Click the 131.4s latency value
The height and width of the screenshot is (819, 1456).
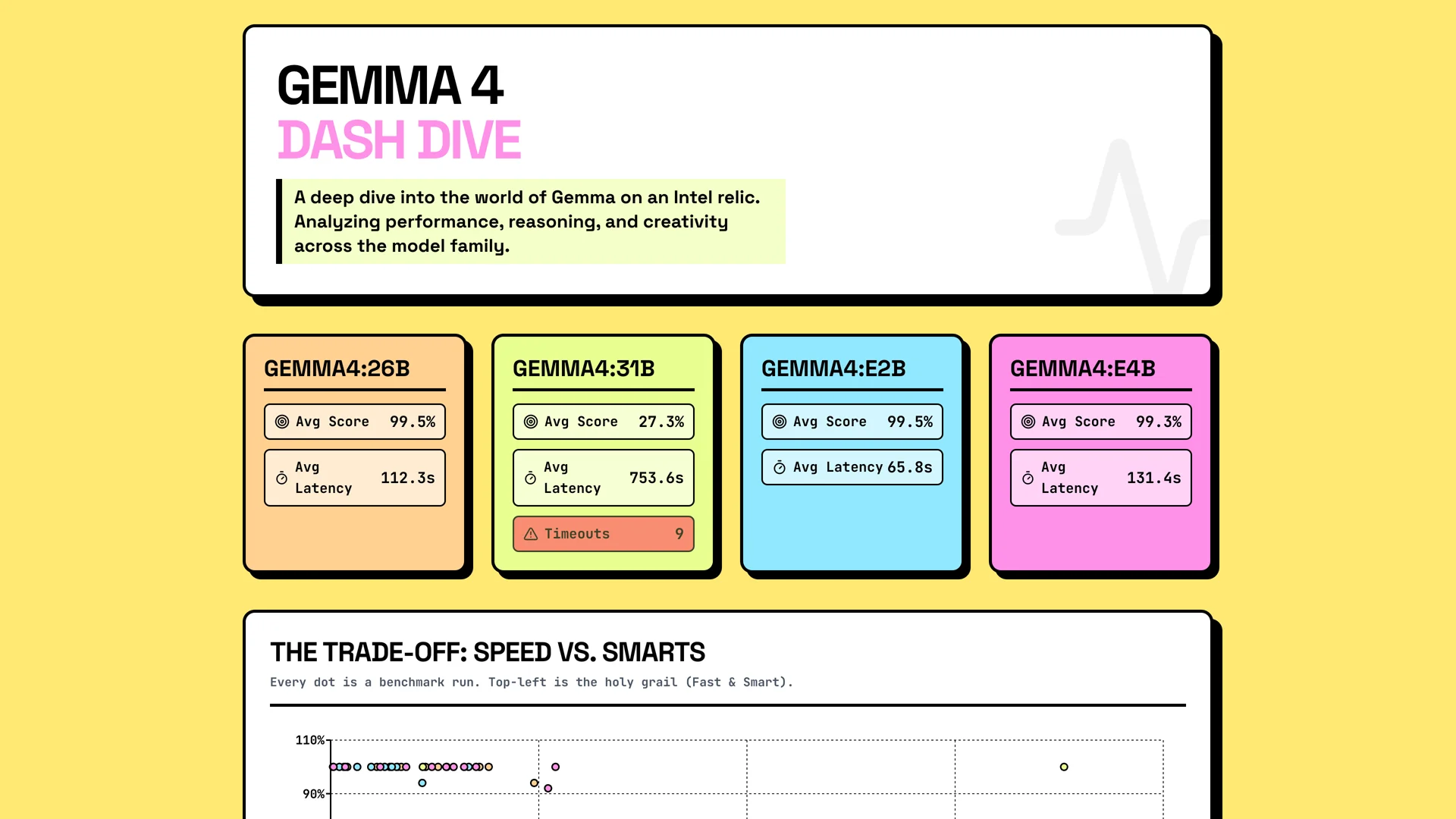pos(1153,479)
